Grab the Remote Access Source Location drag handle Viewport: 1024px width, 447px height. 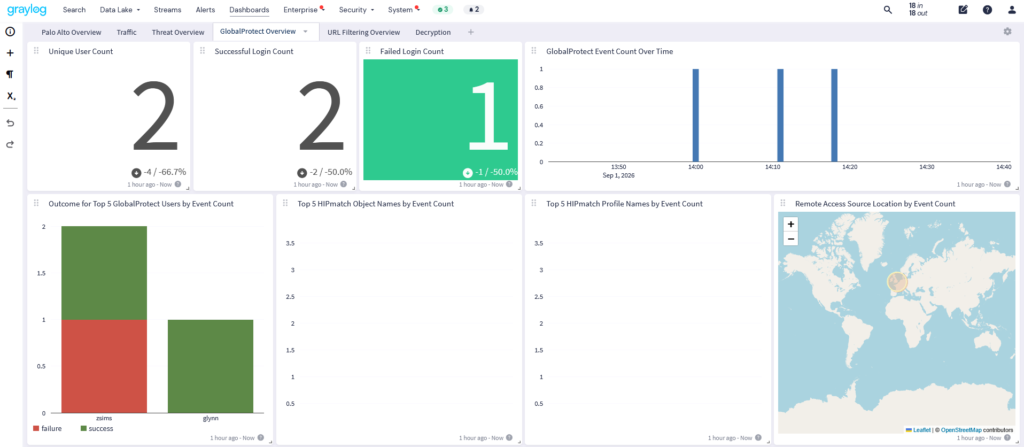coord(783,204)
